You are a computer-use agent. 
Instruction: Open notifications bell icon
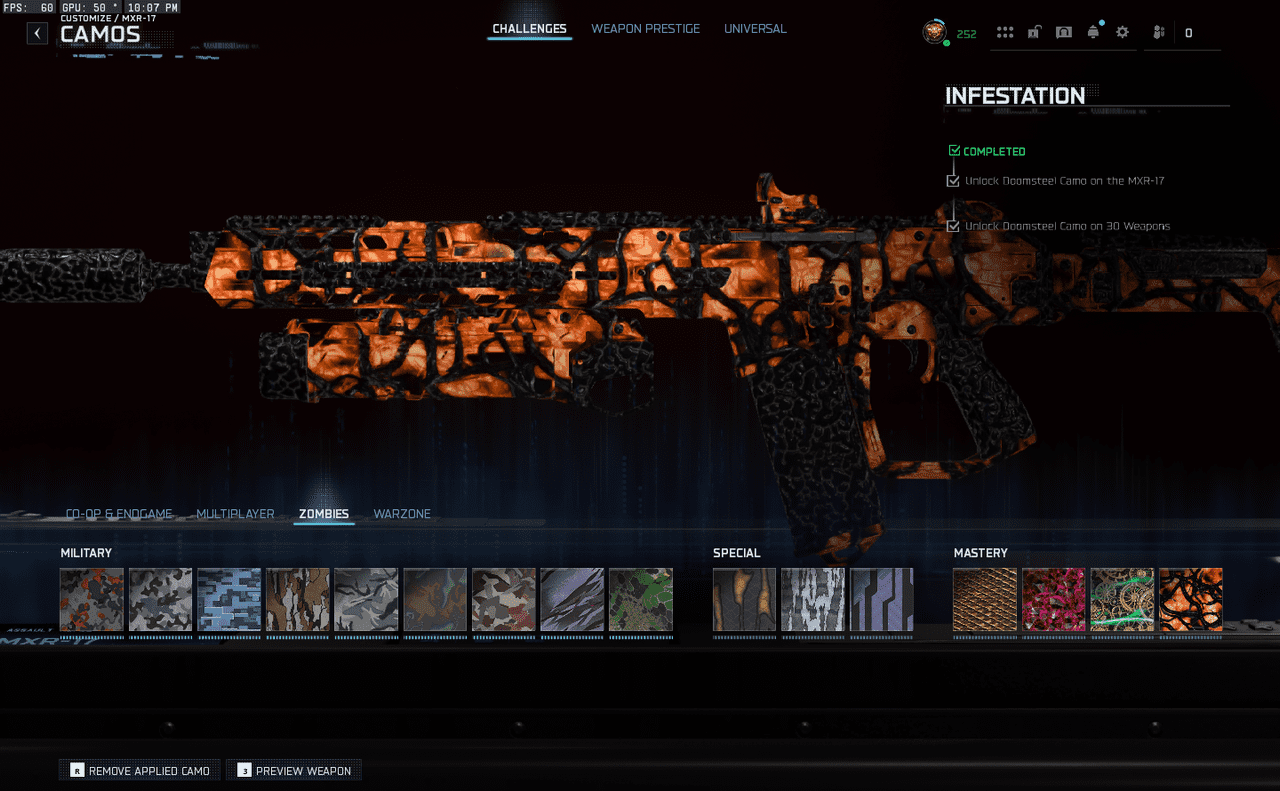click(1093, 33)
